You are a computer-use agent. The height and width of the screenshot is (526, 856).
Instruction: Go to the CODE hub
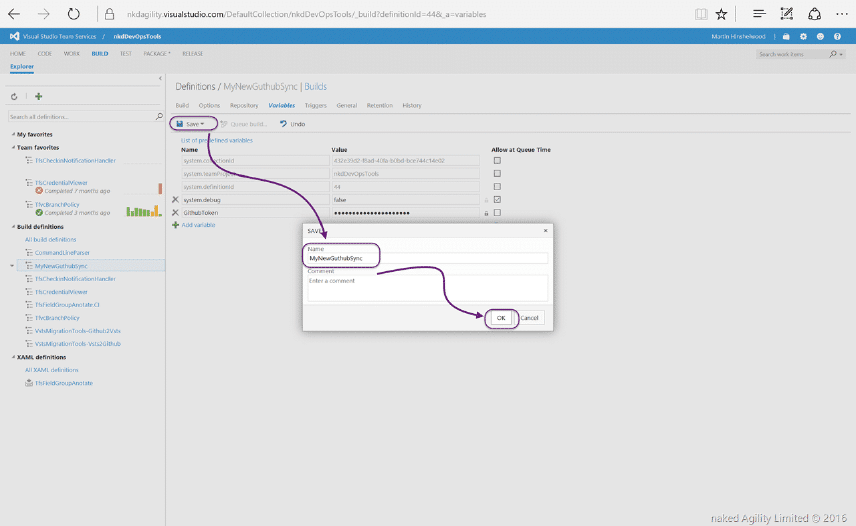[45, 53]
